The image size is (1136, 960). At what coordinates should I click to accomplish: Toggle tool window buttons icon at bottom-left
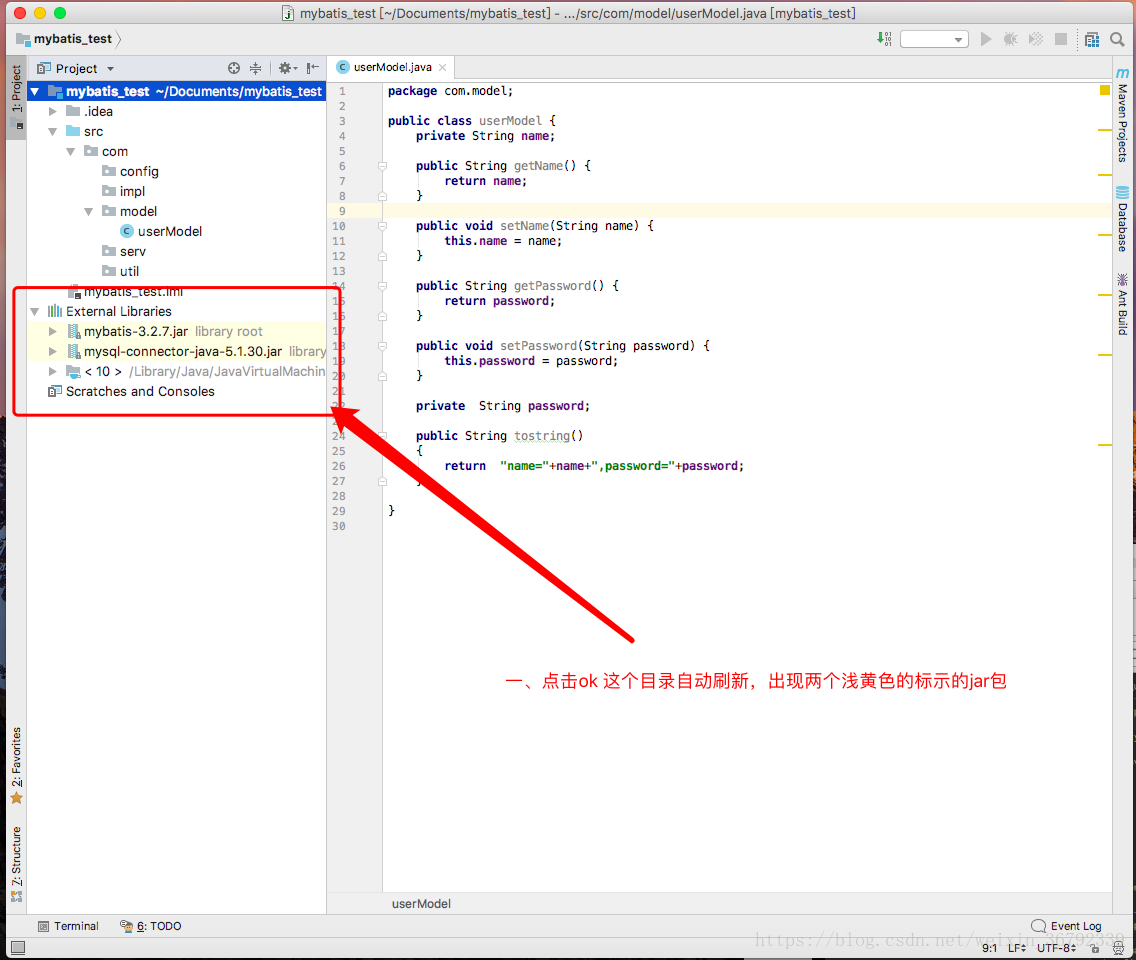pos(18,948)
